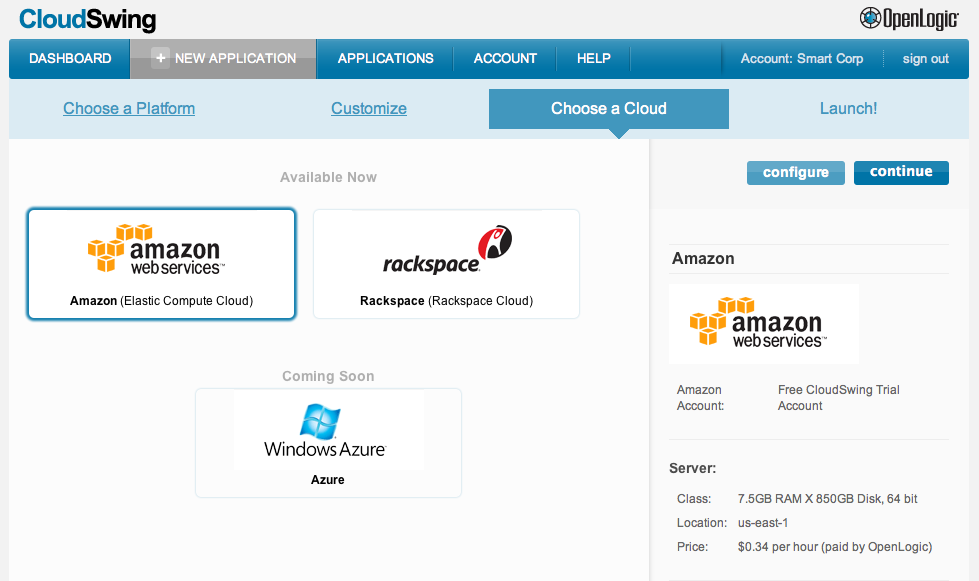Click the Account: Smart Corp label
The image size is (979, 581).
tap(802, 59)
